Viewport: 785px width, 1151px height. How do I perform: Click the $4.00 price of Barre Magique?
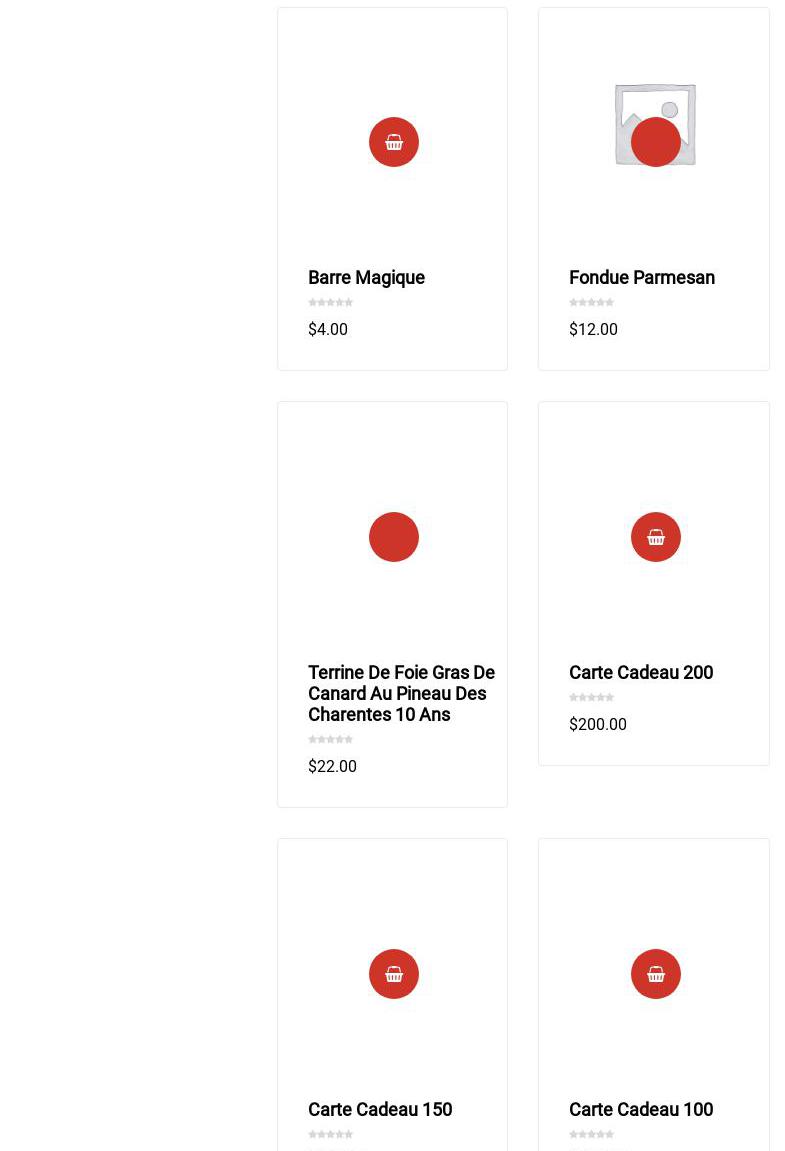pyautogui.click(x=328, y=329)
